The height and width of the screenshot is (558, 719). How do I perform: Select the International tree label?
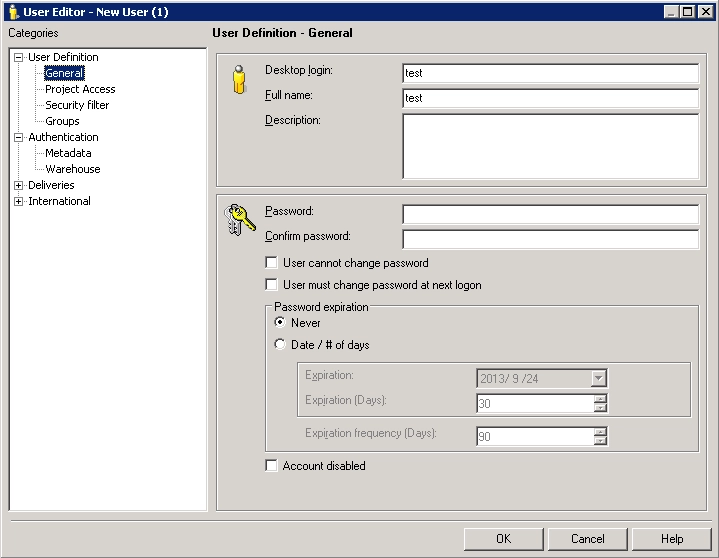[x=60, y=201]
